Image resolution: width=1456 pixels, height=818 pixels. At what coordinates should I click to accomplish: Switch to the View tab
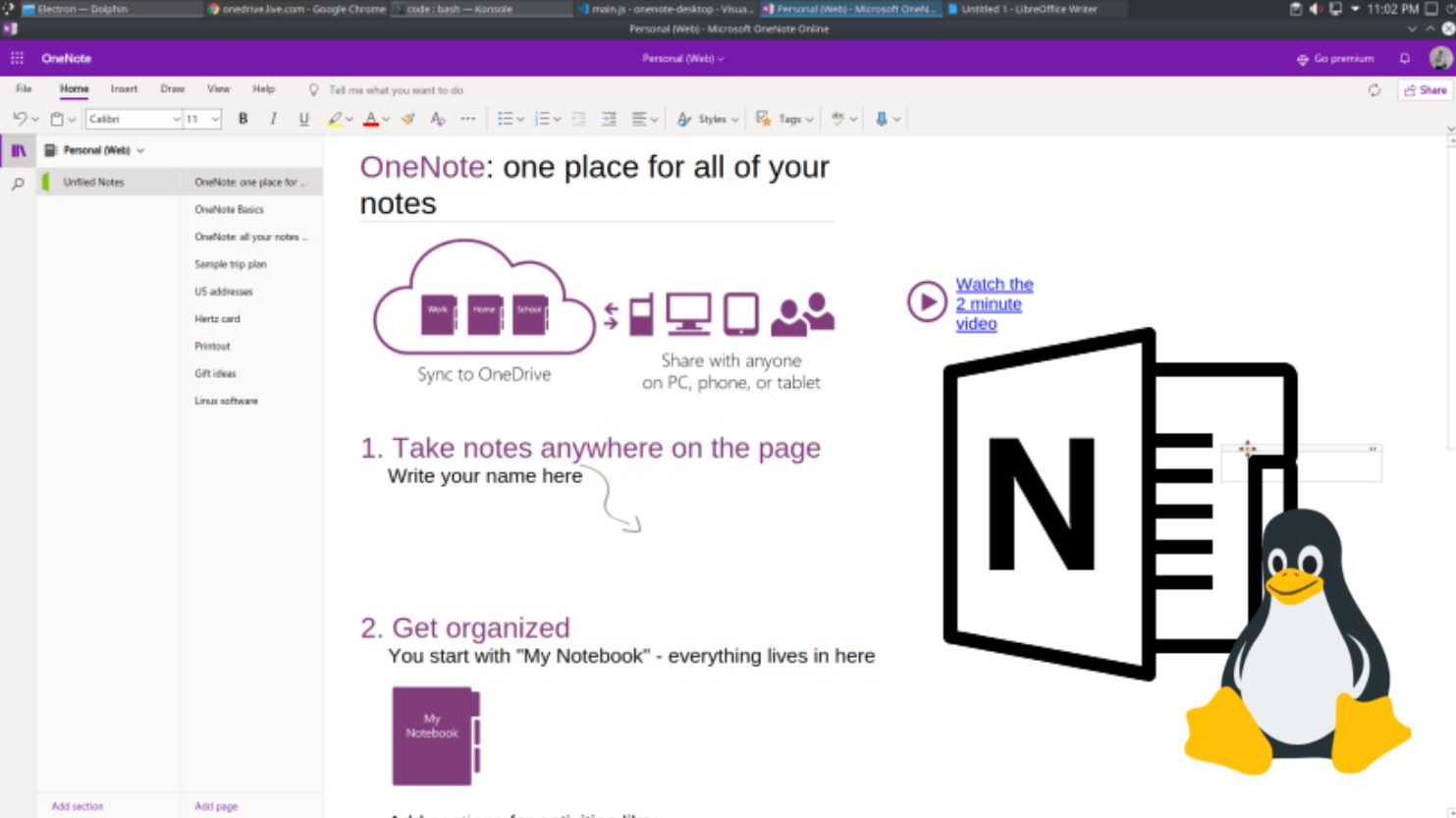[218, 89]
